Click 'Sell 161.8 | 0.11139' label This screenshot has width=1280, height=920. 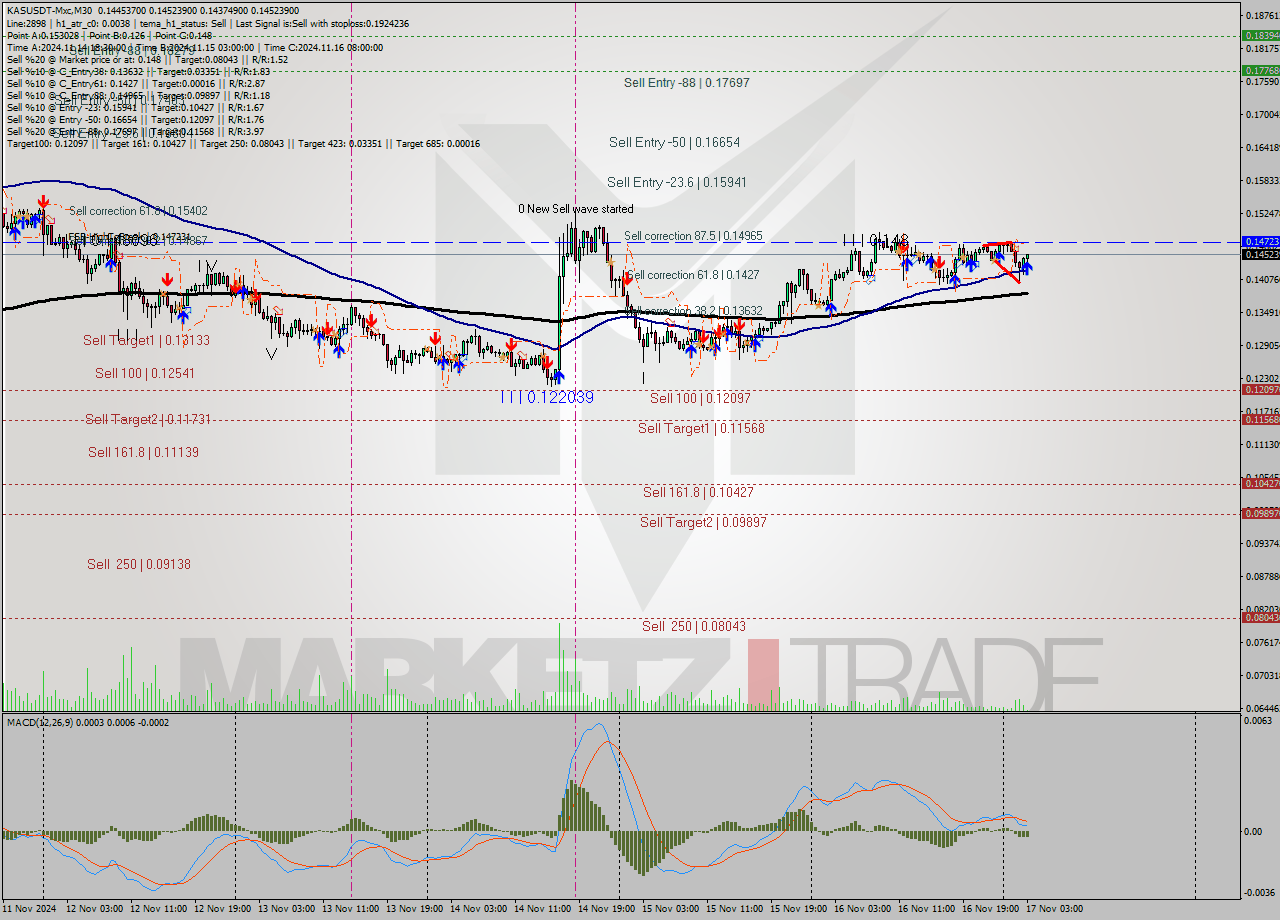143,452
